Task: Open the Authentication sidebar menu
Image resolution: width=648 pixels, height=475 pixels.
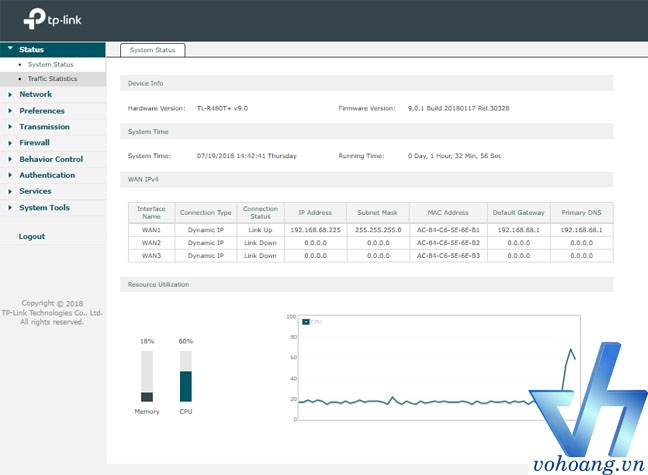Action: pyautogui.click(x=46, y=175)
